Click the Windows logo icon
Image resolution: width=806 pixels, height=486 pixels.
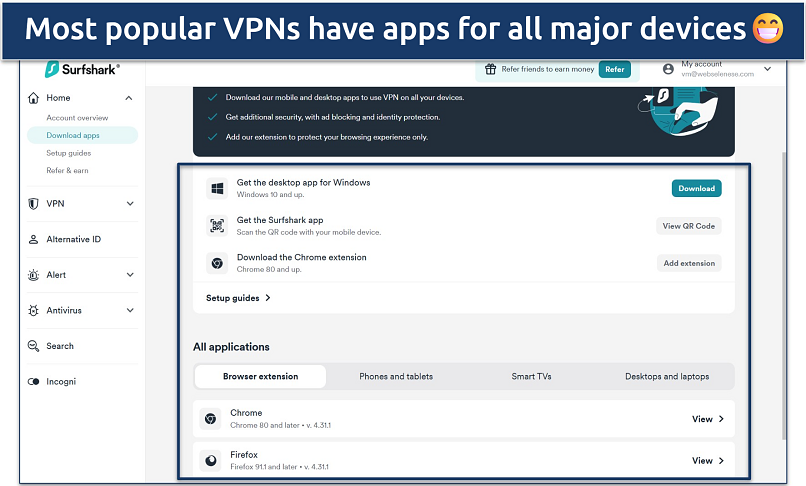coord(216,188)
